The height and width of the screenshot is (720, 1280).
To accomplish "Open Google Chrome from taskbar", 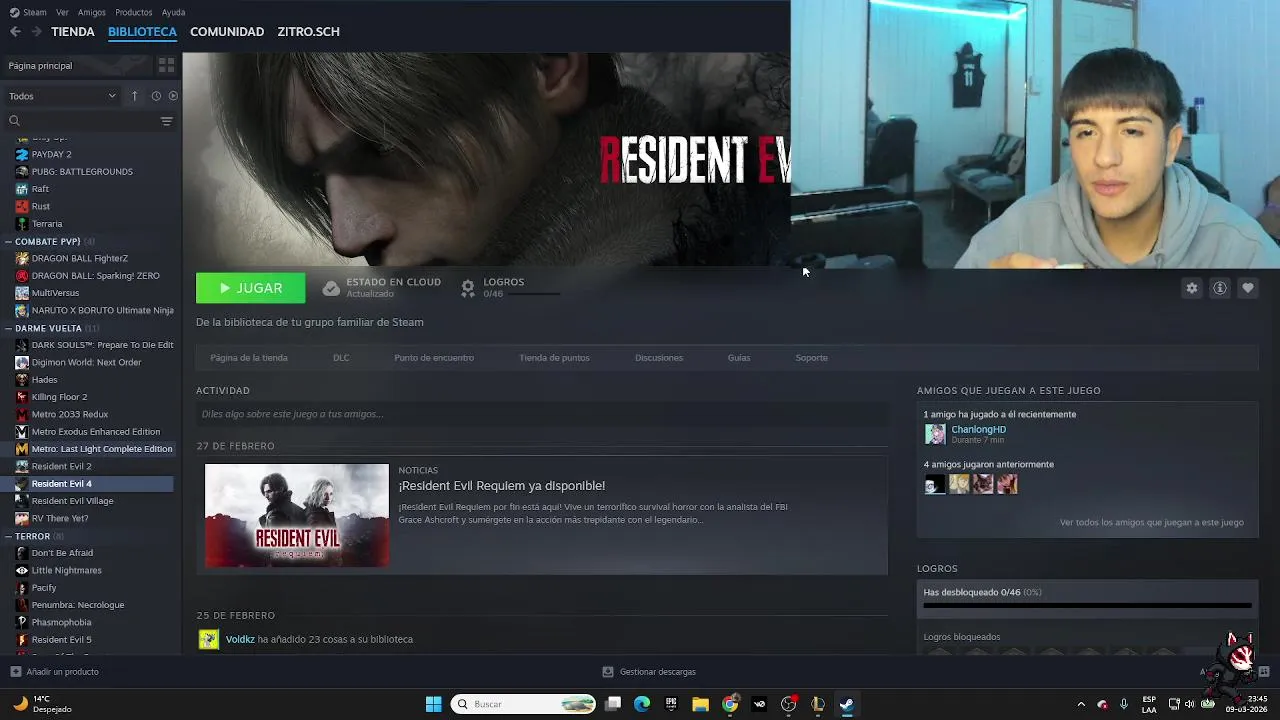I will [730, 704].
